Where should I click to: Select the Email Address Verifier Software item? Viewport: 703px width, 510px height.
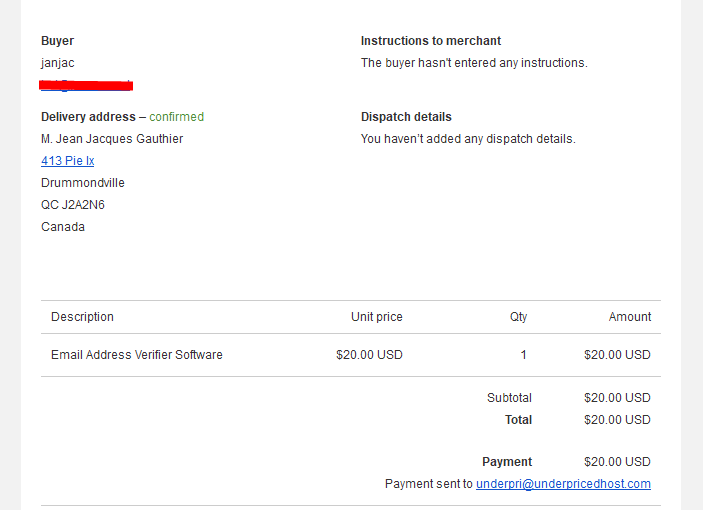(x=137, y=355)
